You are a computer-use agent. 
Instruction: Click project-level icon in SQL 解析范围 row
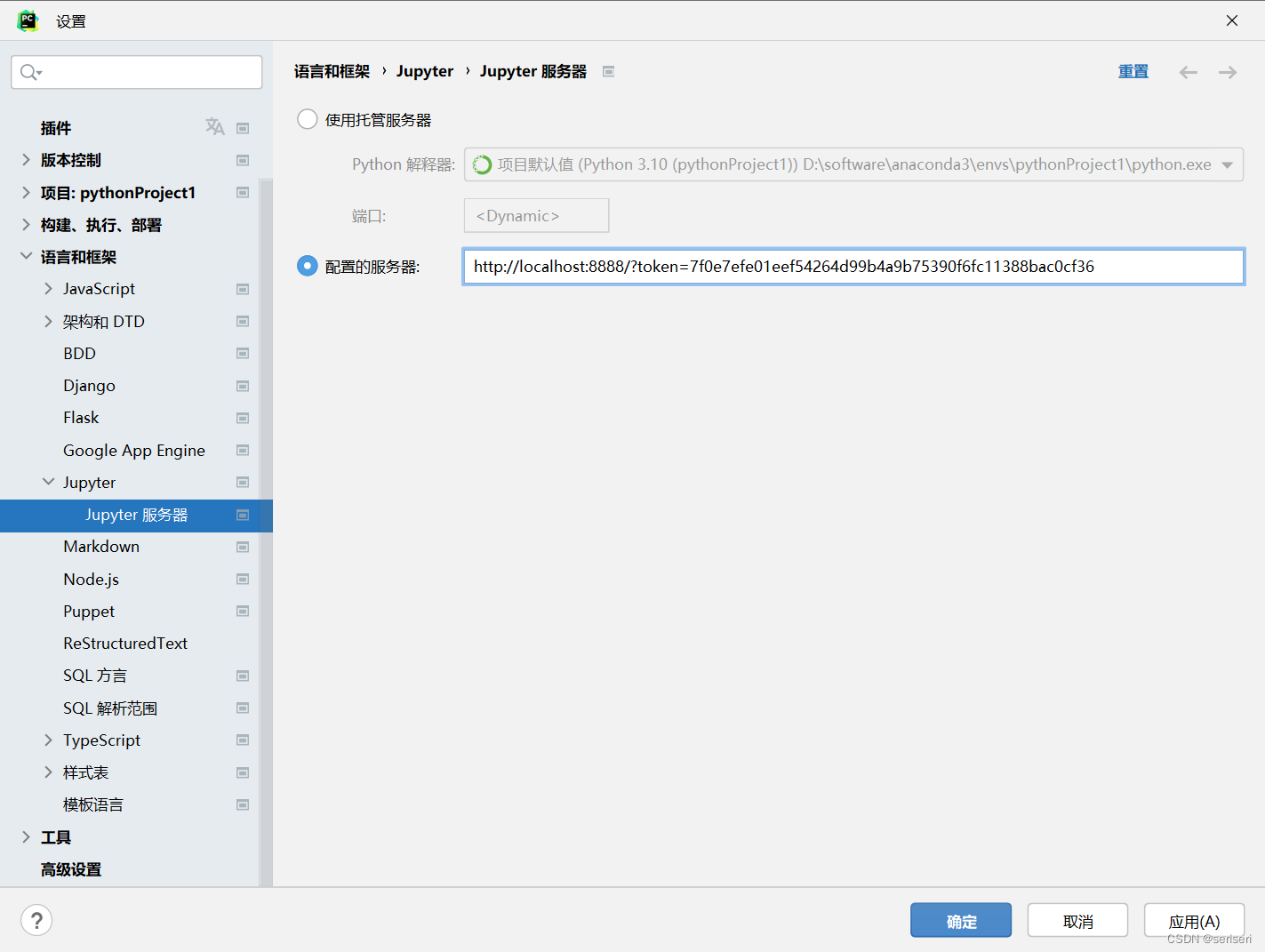pos(243,708)
